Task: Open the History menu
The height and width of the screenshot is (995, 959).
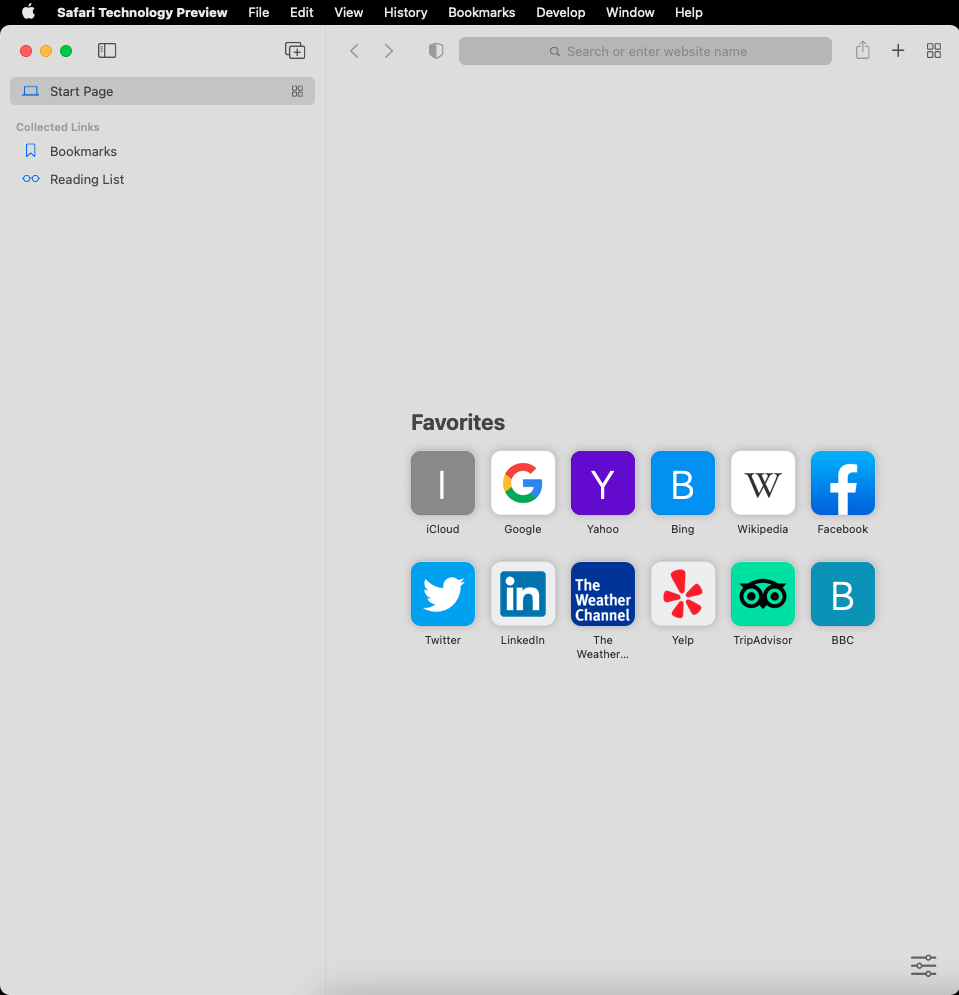Action: click(406, 12)
